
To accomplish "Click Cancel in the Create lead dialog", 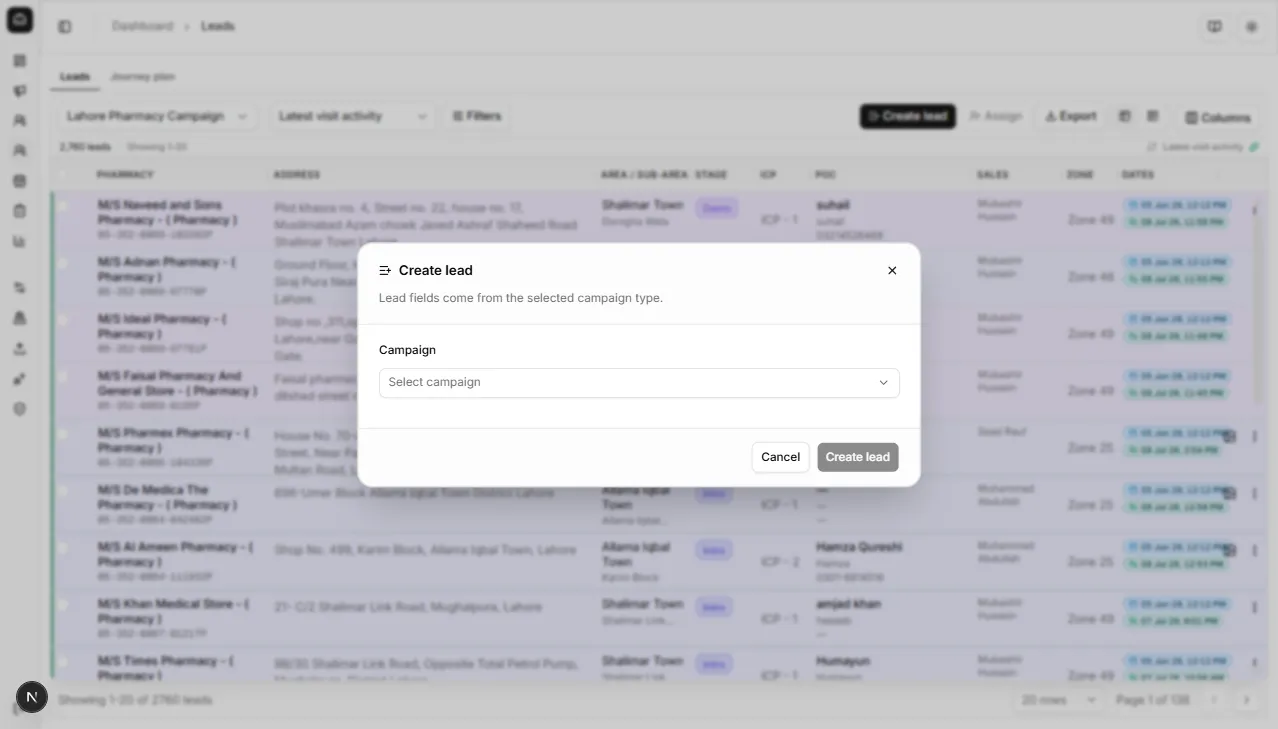I will (x=780, y=457).
